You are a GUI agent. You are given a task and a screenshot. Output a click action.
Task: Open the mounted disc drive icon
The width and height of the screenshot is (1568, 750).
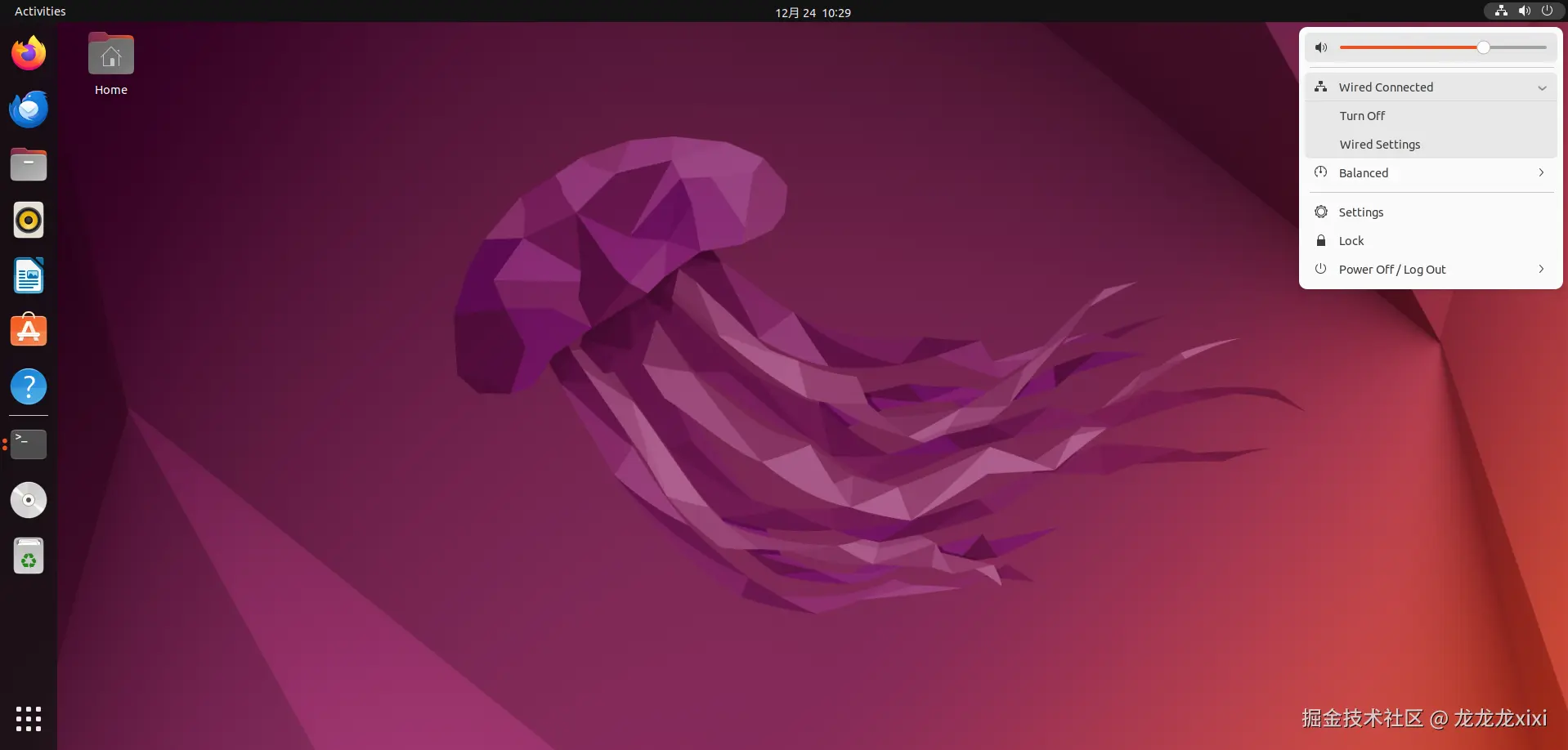(x=29, y=500)
